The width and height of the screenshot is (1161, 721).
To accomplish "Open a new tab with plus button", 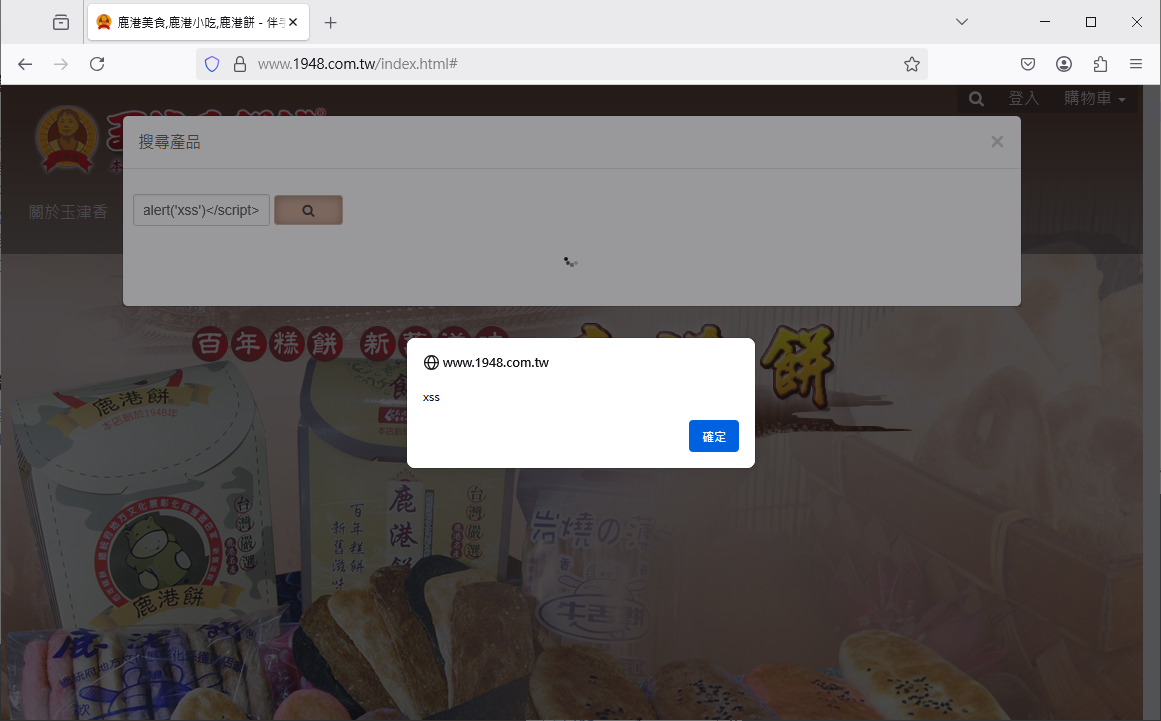I will pos(331,23).
